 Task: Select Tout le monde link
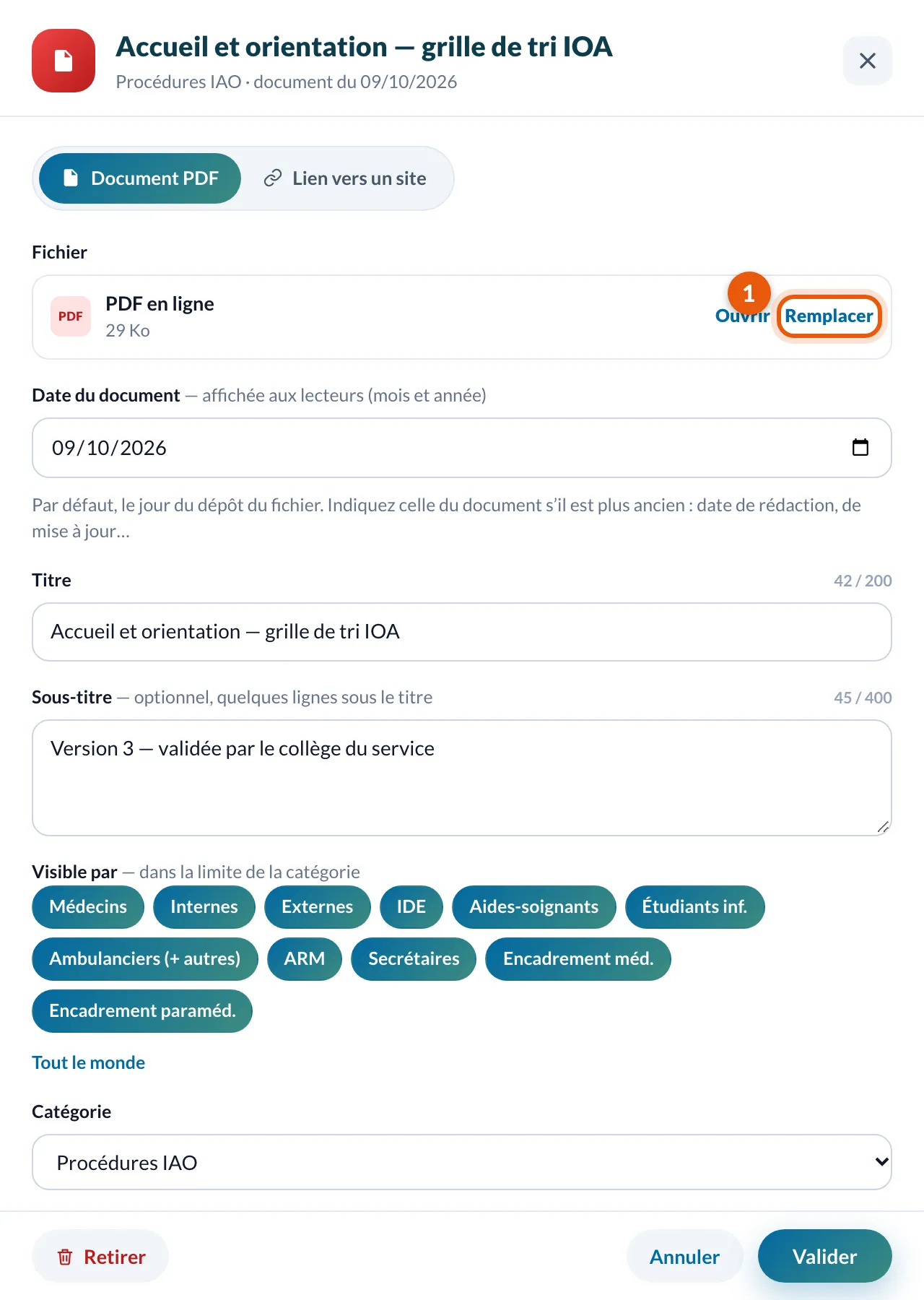[x=88, y=1062]
